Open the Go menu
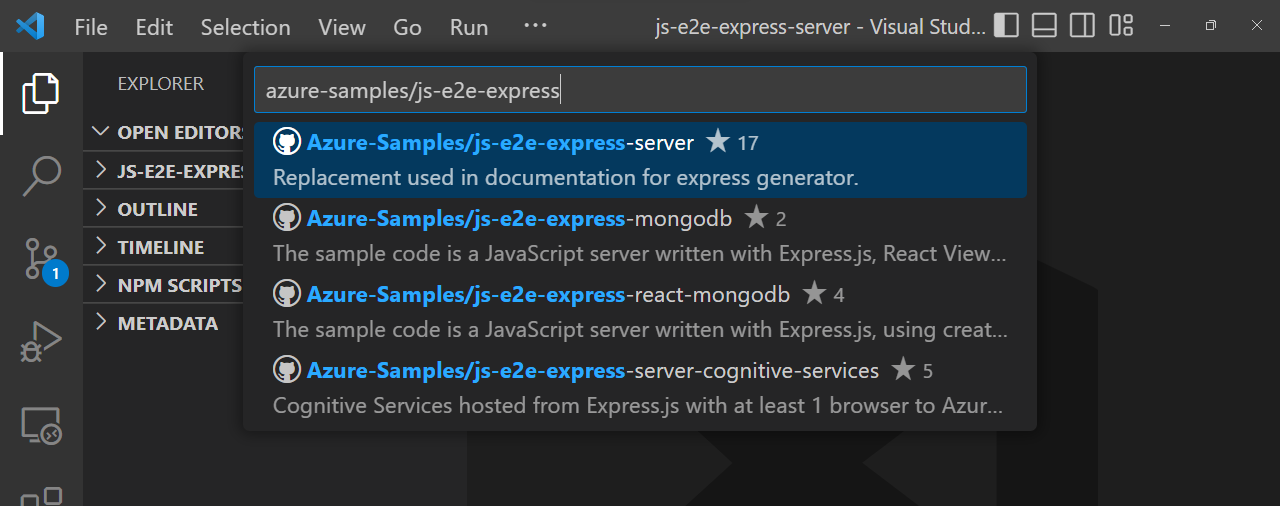 pyautogui.click(x=407, y=27)
